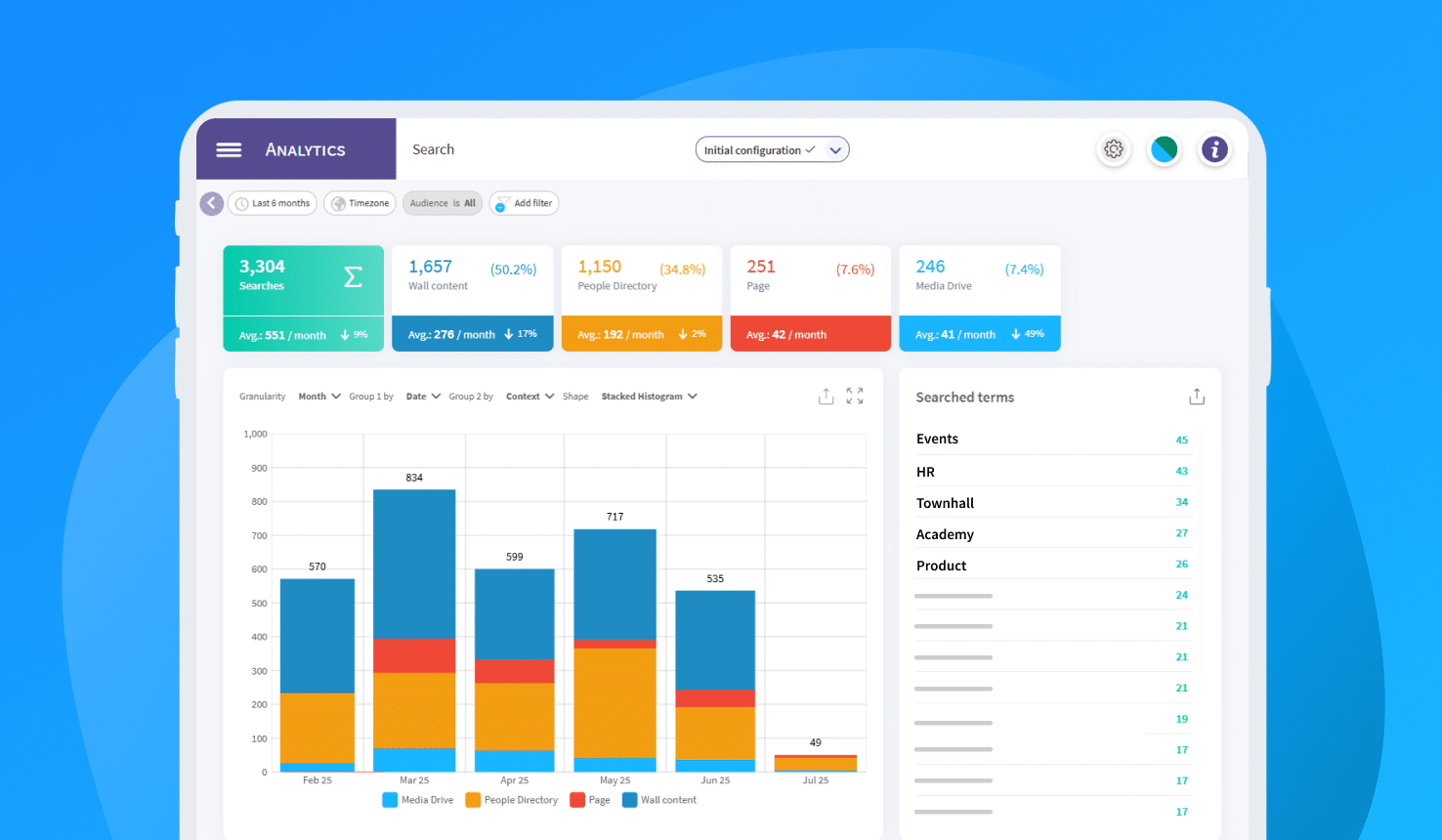Toggle Page legend entry
The height and width of the screenshot is (840, 1442).
(590, 800)
